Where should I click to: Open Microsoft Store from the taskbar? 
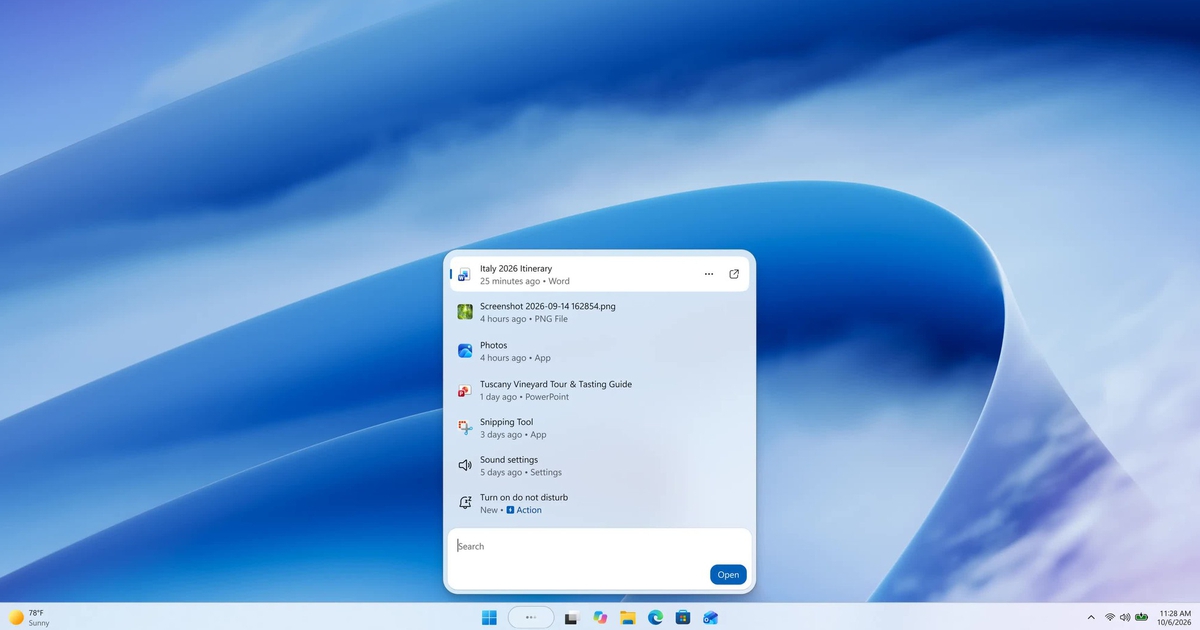(683, 617)
